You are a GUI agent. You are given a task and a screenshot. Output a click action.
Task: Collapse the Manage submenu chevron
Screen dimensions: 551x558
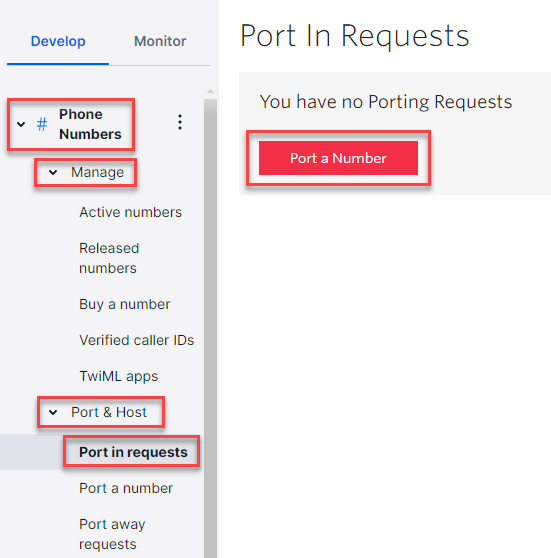coord(53,173)
